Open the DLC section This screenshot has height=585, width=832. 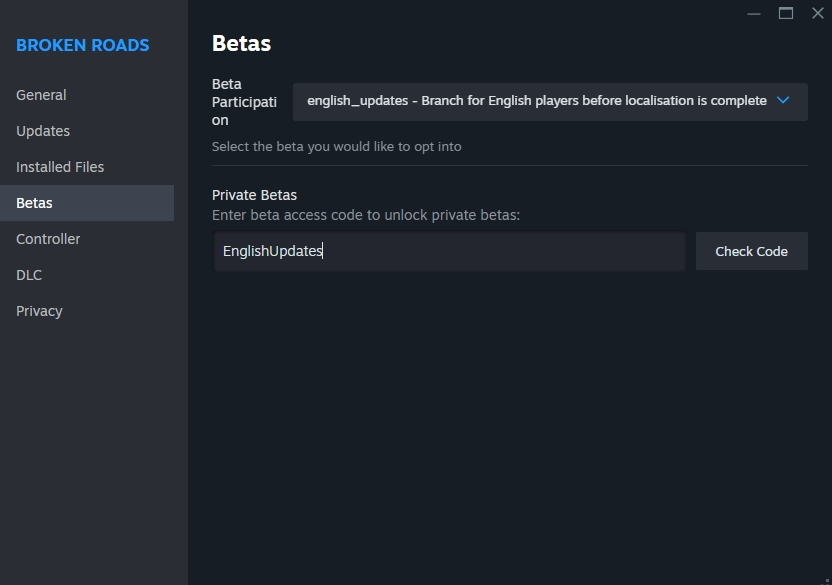pos(87,276)
